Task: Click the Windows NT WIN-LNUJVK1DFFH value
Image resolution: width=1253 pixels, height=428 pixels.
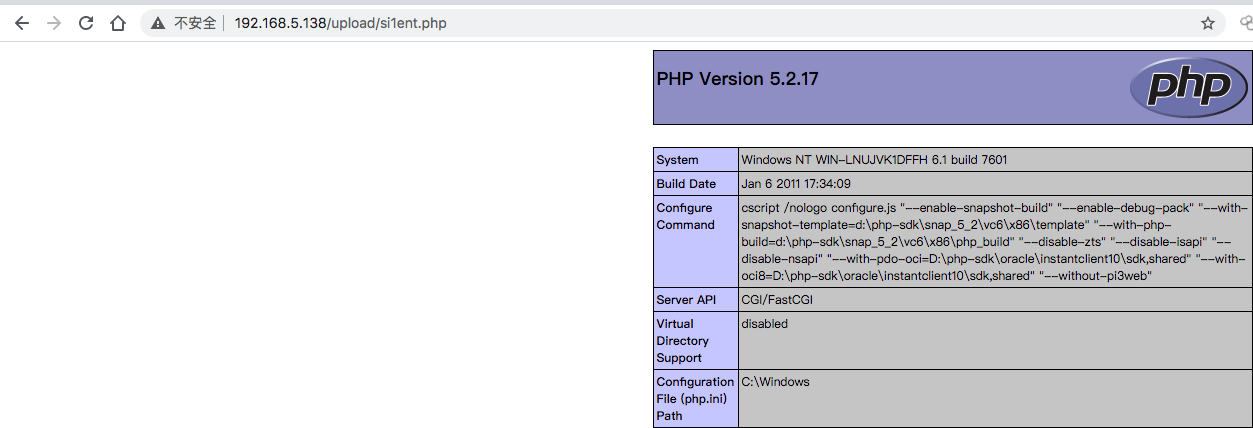Action: (874, 159)
